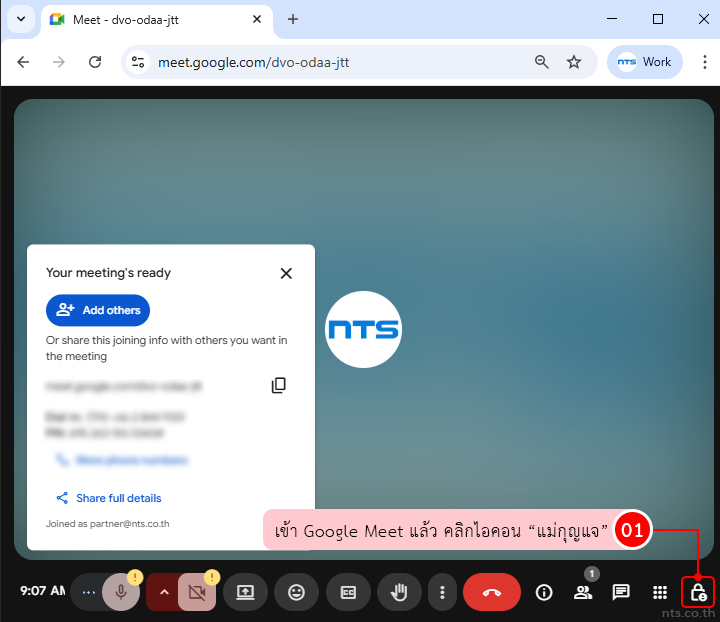Close the Meet browser tab

pyautogui.click(x=257, y=19)
